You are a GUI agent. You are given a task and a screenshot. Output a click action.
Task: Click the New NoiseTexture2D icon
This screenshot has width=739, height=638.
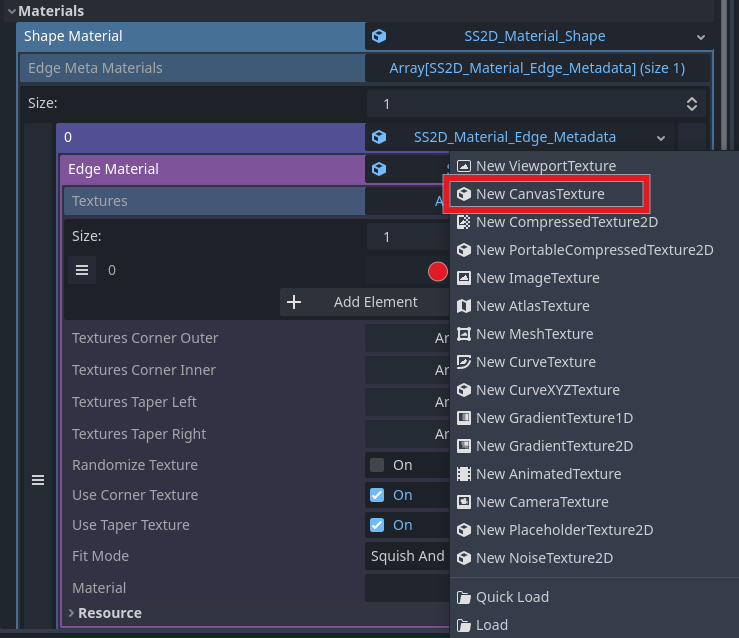coord(464,558)
